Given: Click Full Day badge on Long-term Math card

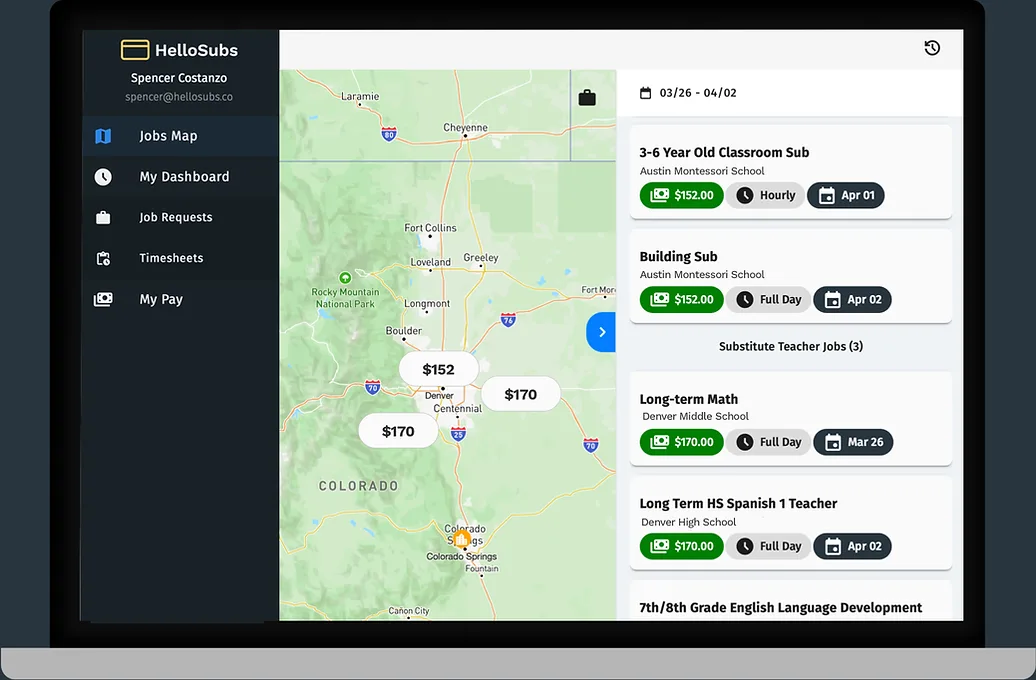Looking at the screenshot, I should (x=768, y=442).
